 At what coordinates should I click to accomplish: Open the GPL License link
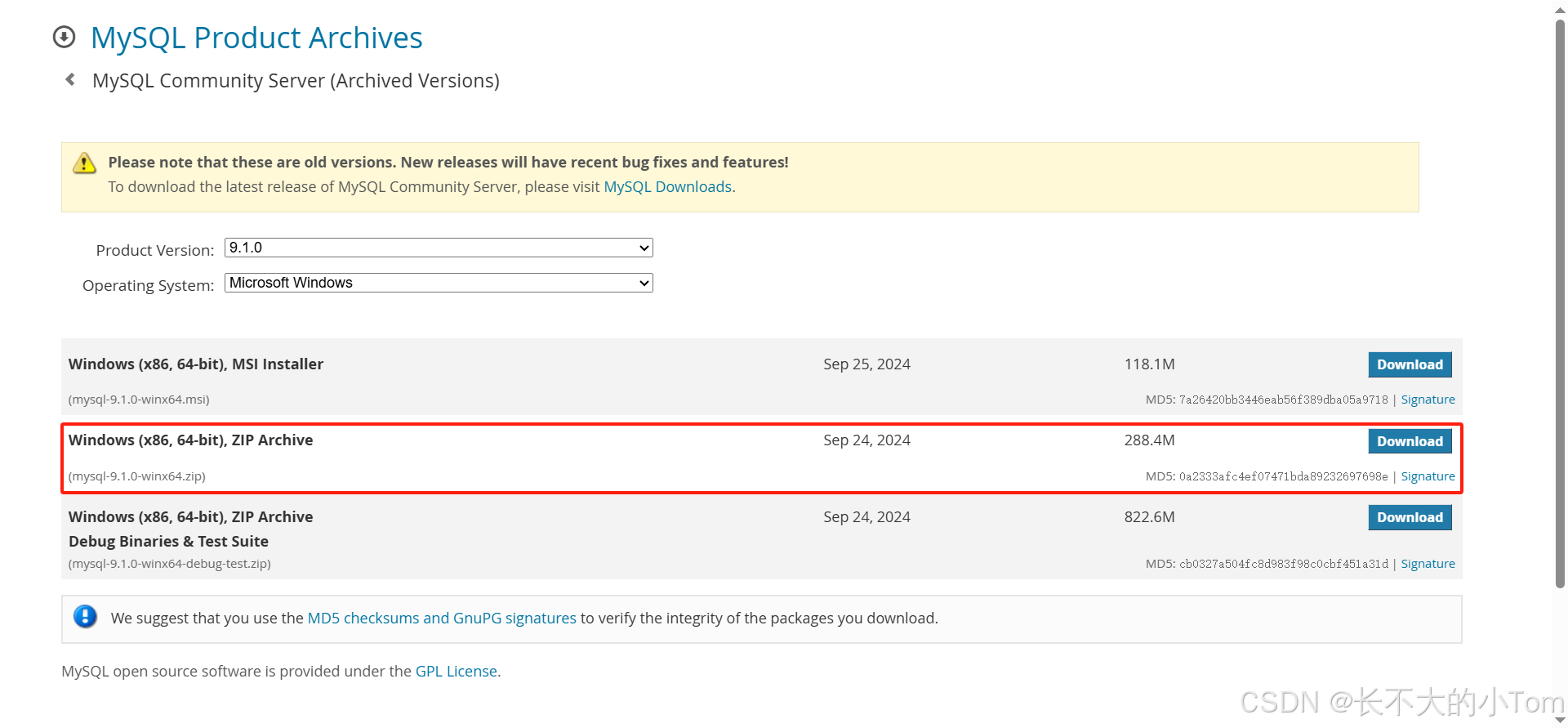click(x=457, y=672)
